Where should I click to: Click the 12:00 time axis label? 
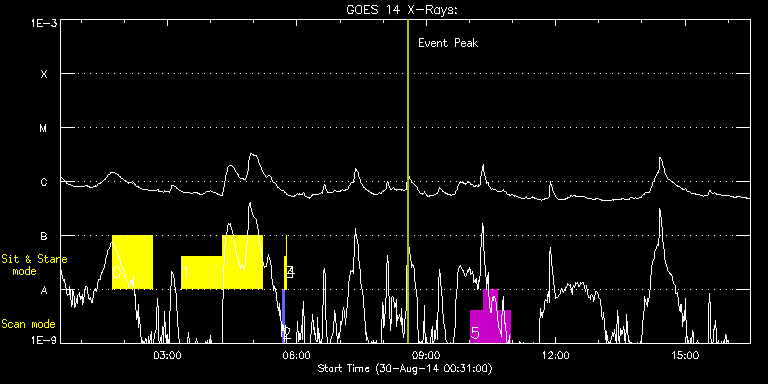[556, 355]
